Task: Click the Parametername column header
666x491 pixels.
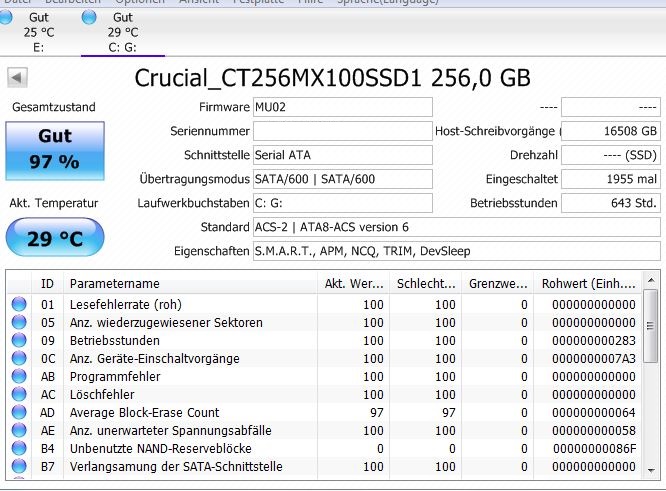Action: [x=190, y=283]
